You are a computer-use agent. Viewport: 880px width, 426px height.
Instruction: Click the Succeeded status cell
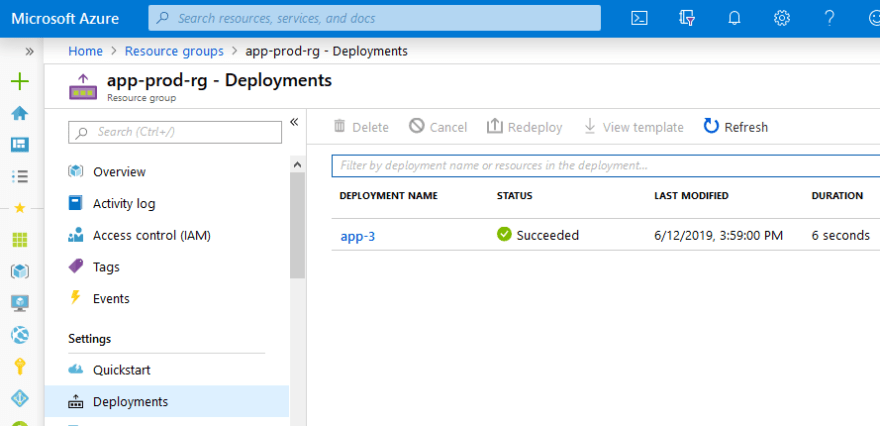[x=538, y=235]
